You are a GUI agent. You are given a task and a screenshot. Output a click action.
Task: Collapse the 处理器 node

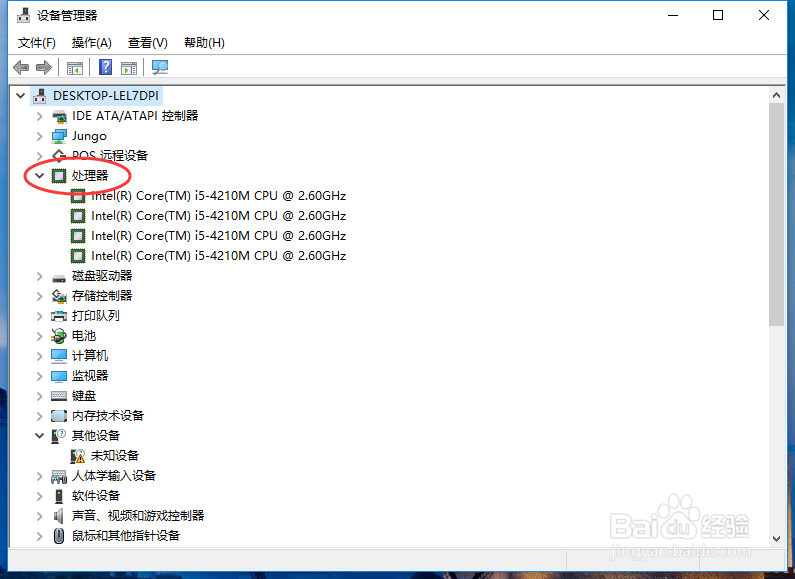click(x=40, y=175)
